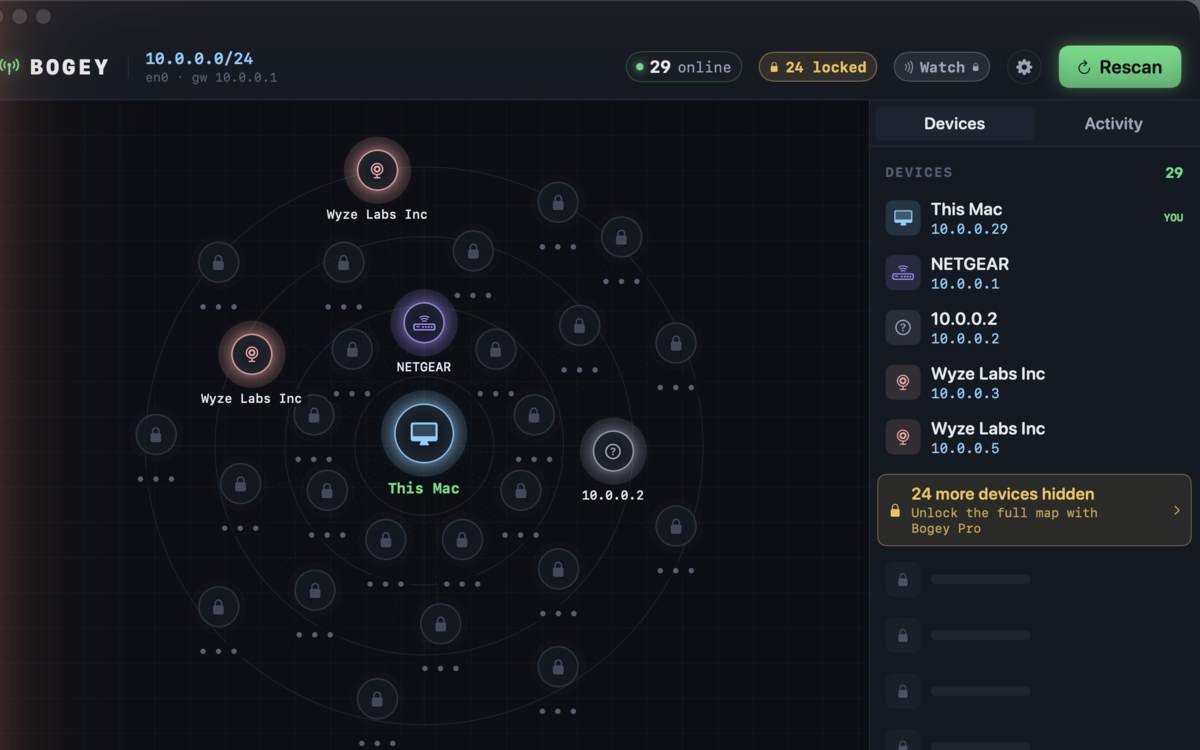This screenshot has width=1200, height=750.
Task: Click the NETGEAR router icon in device list
Action: click(x=903, y=272)
